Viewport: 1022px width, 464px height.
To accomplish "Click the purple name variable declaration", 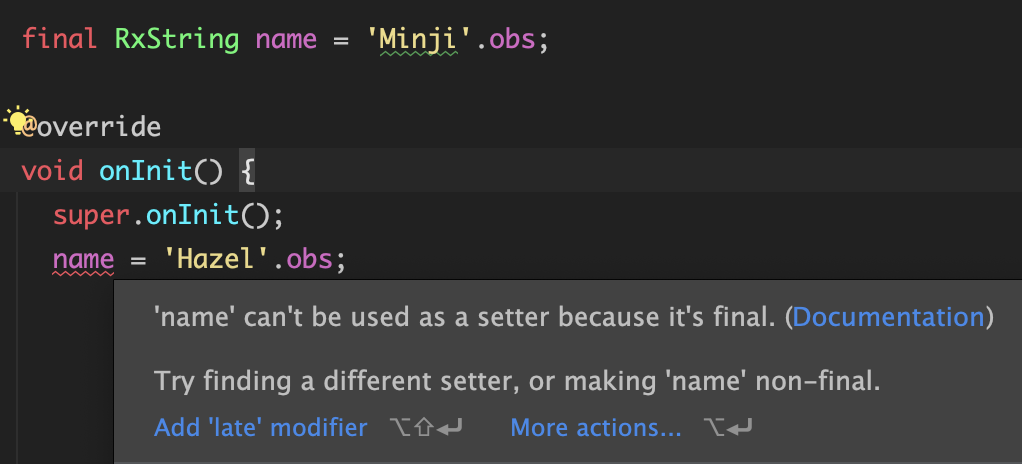I will 286,40.
